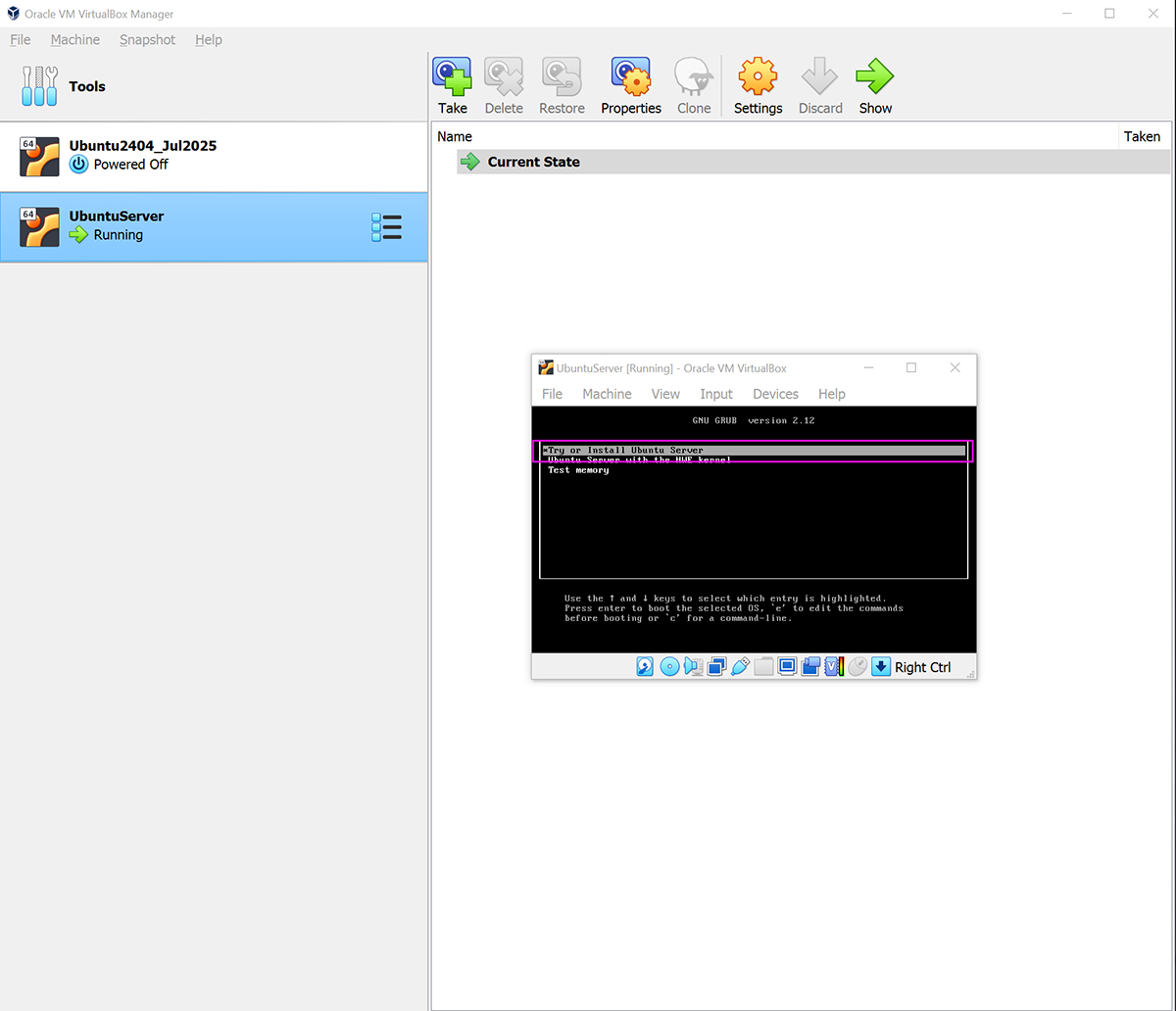Open the Devices menu in UbuntuServer window
The height and width of the screenshot is (1011, 1176).
point(775,394)
